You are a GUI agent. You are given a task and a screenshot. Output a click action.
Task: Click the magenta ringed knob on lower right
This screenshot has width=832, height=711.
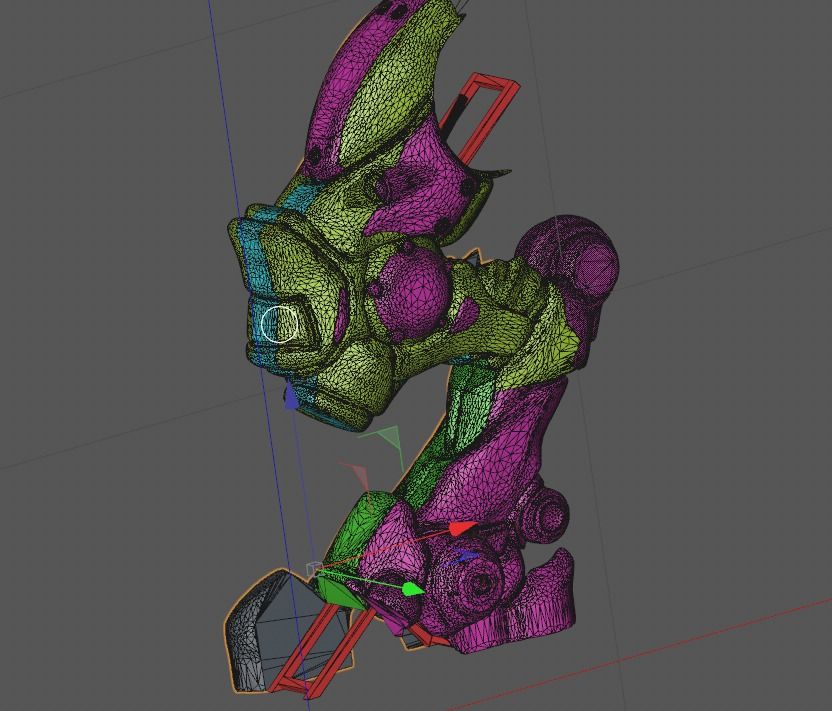pos(549,515)
